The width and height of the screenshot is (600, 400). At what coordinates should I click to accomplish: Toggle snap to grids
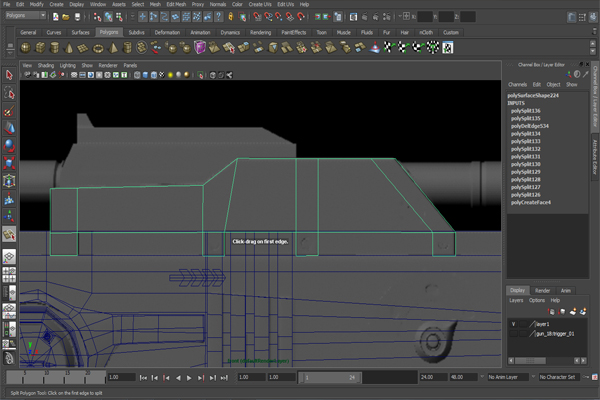(x=257, y=16)
